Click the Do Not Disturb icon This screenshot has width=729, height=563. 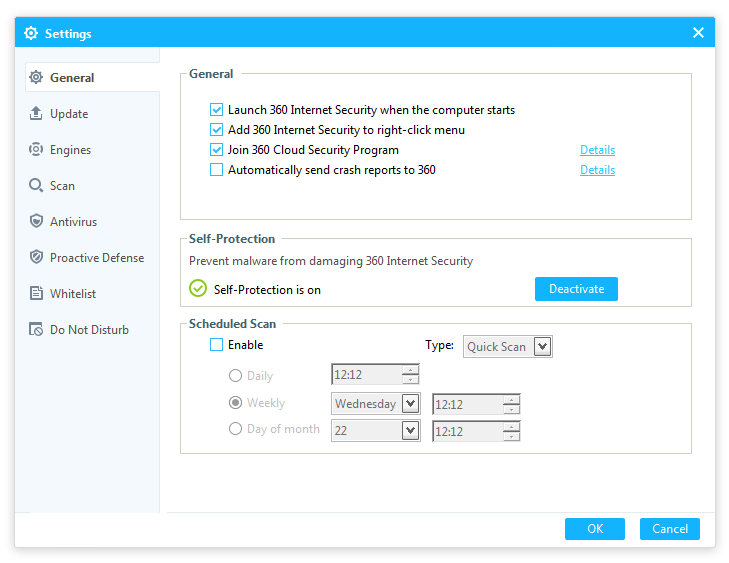(36, 330)
